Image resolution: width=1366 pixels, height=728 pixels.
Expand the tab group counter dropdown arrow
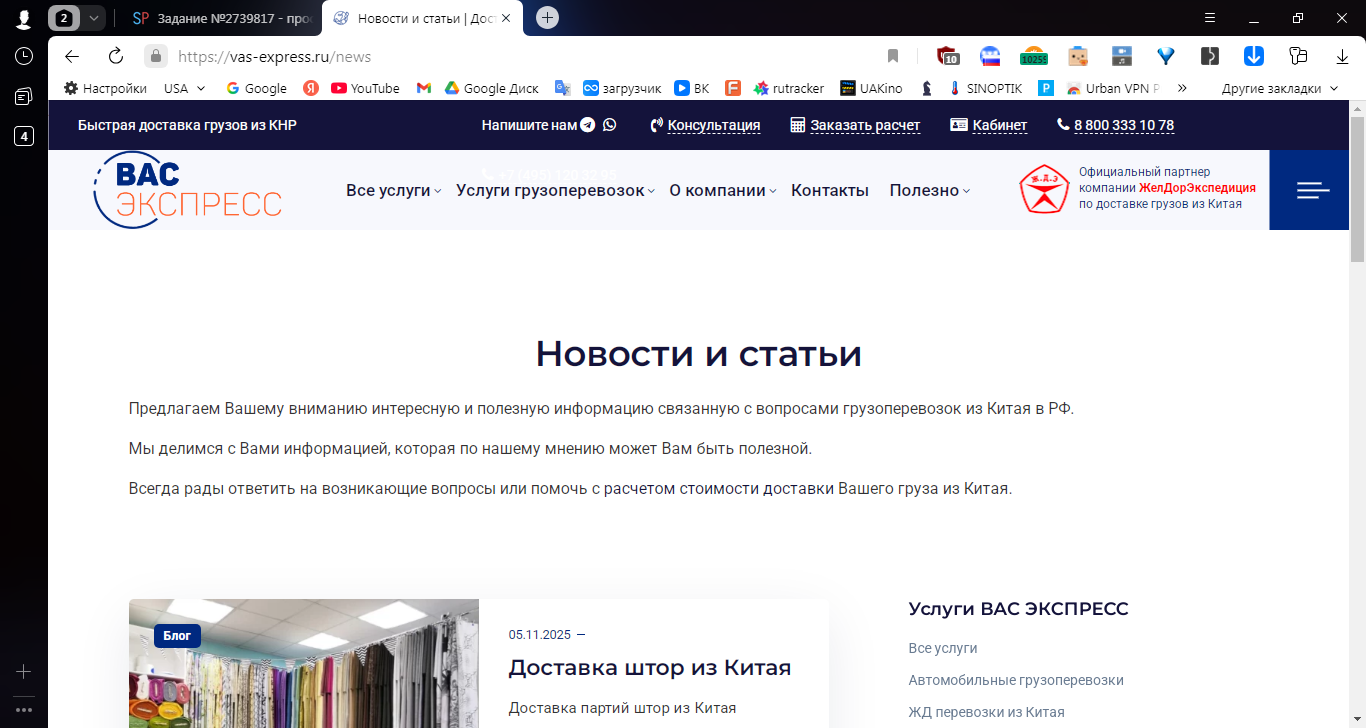(94, 18)
